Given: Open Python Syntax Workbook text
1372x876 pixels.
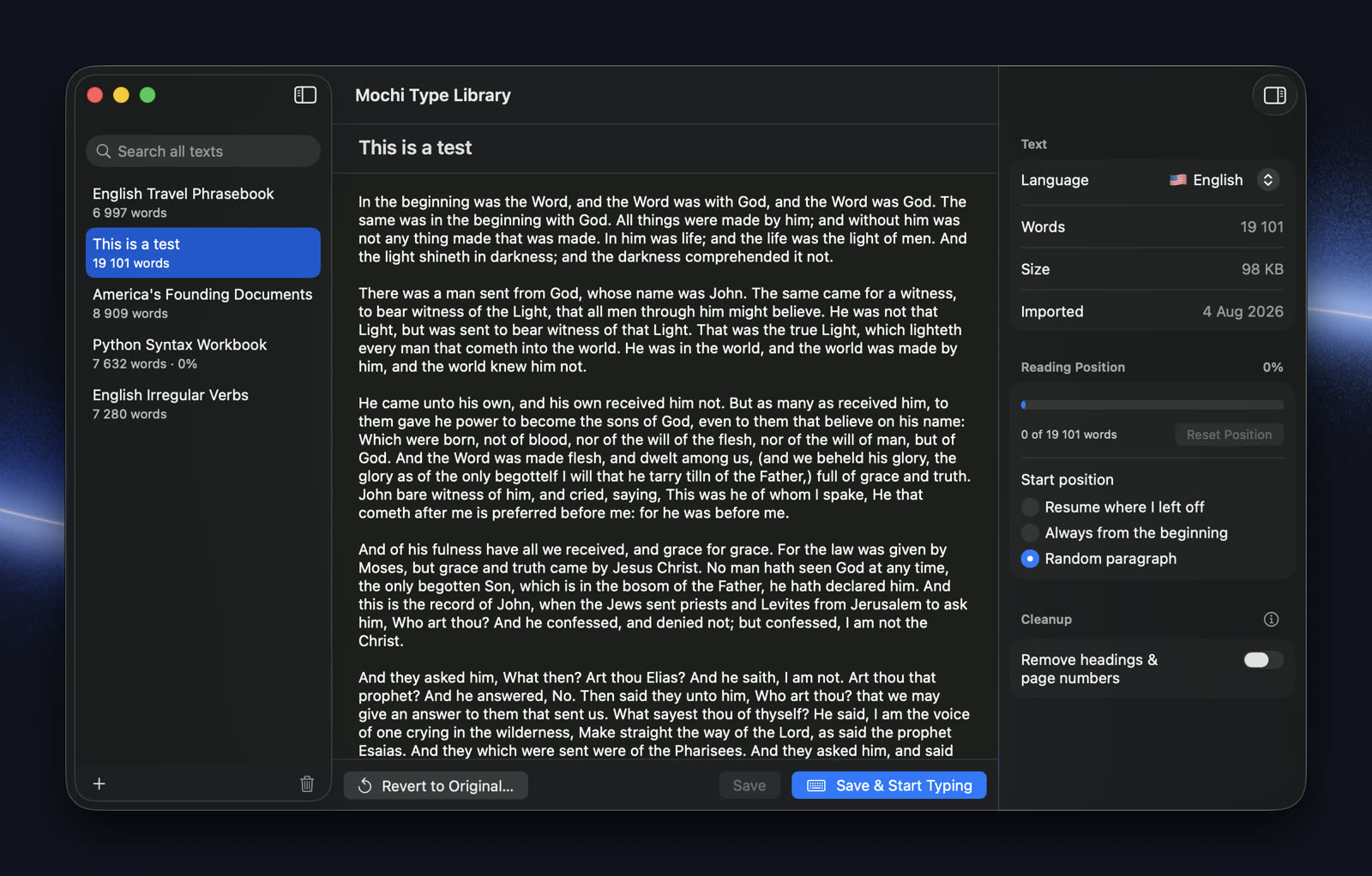Looking at the screenshot, I should [203, 353].
